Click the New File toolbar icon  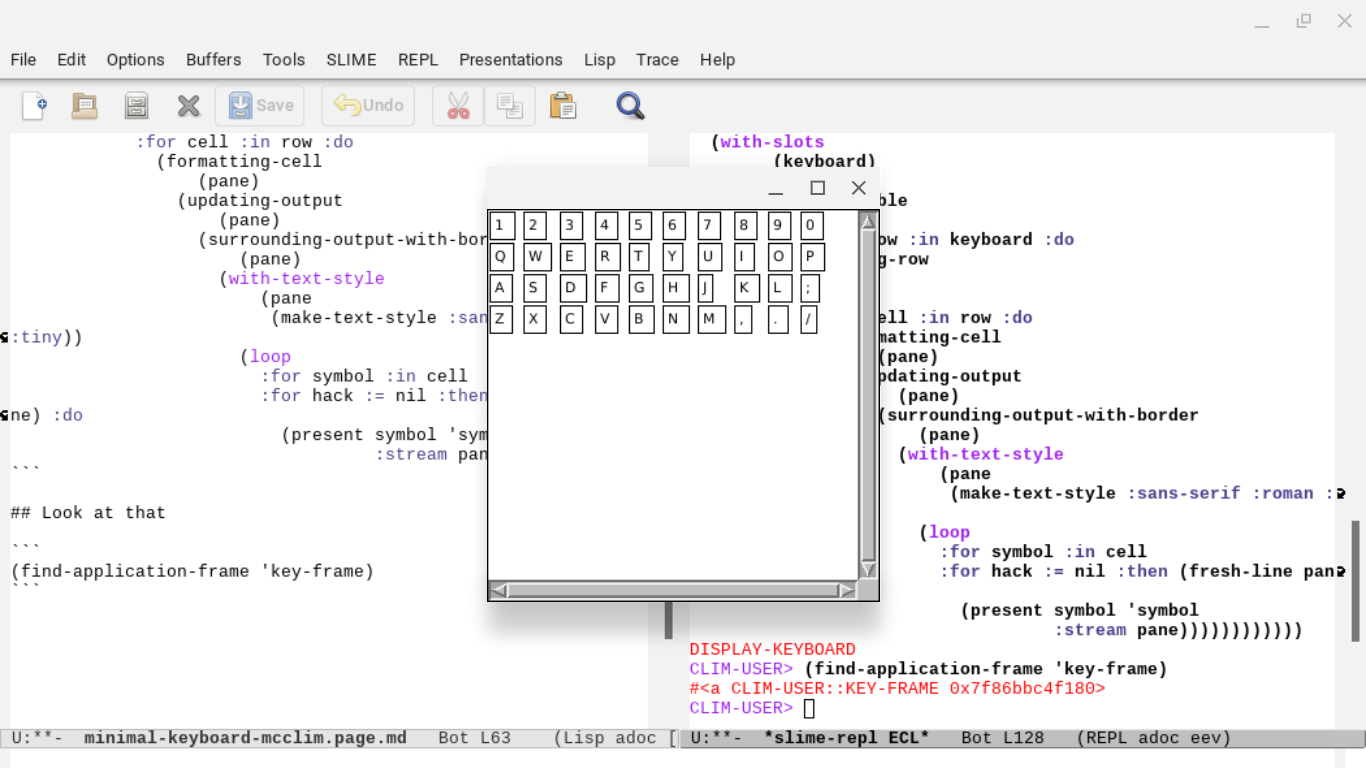point(34,105)
